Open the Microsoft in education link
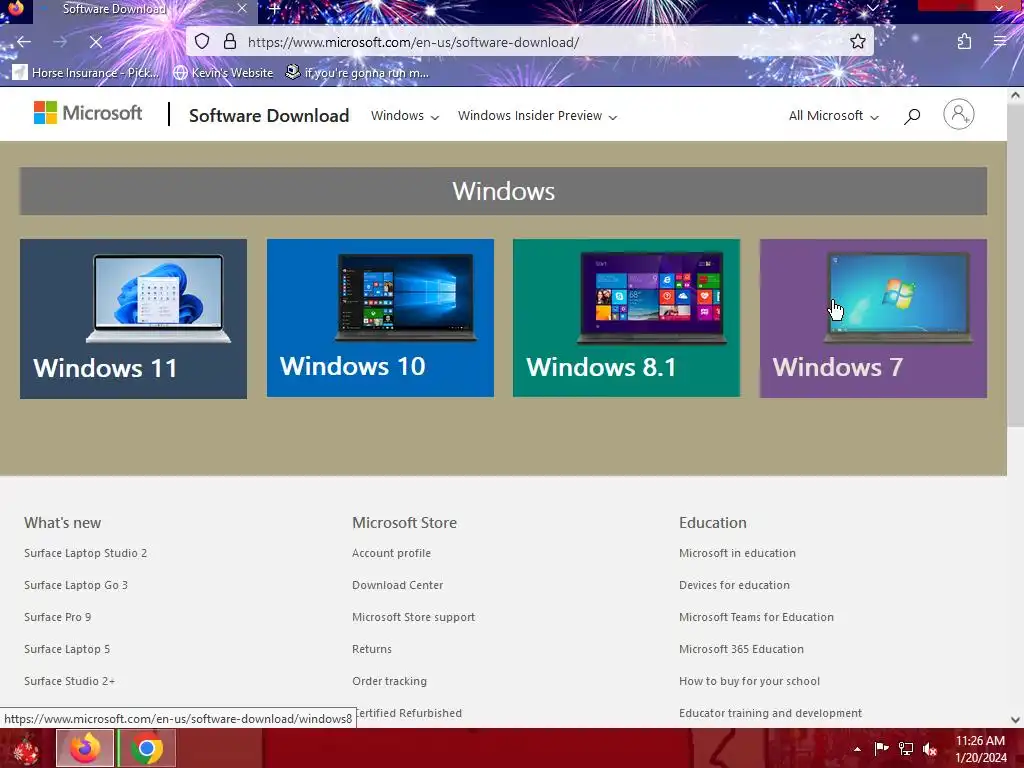 [737, 553]
